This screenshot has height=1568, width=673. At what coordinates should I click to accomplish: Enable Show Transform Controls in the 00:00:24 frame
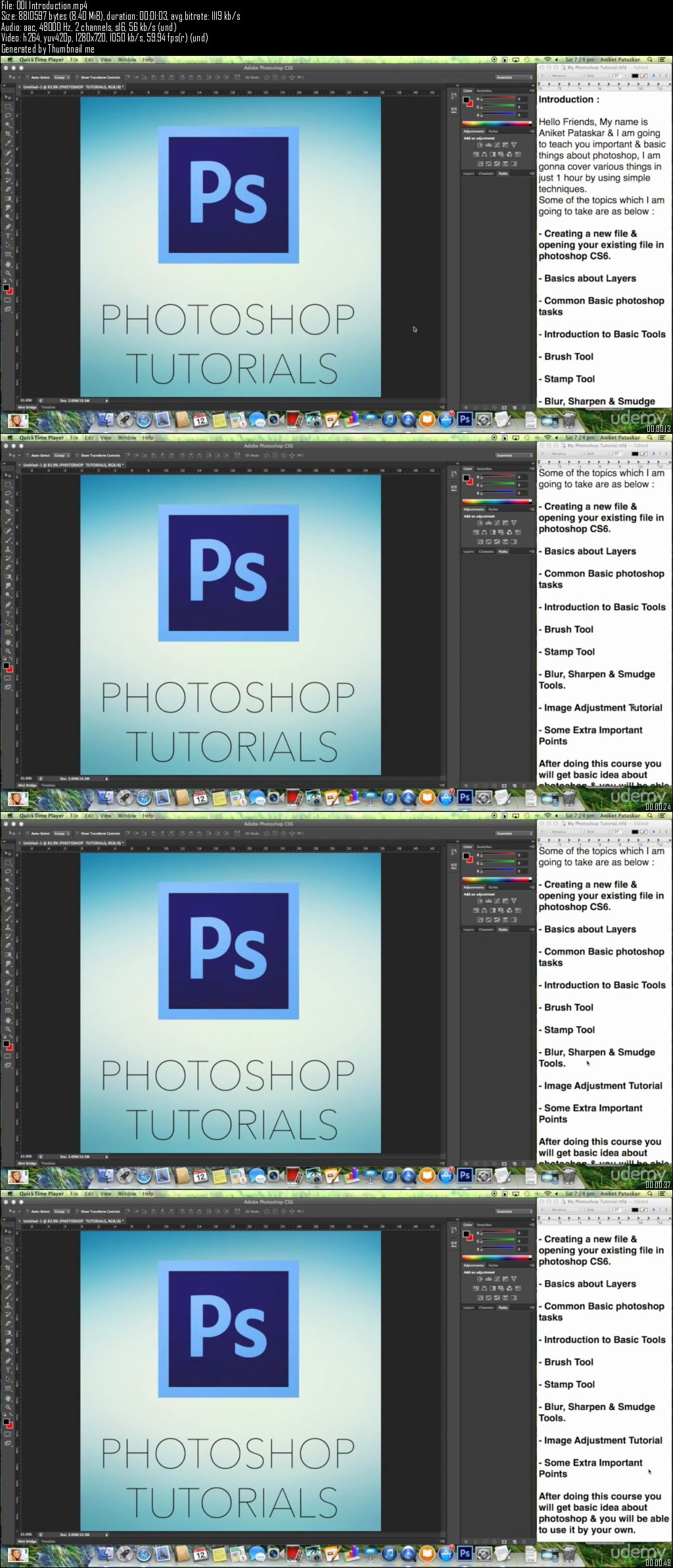77,456
